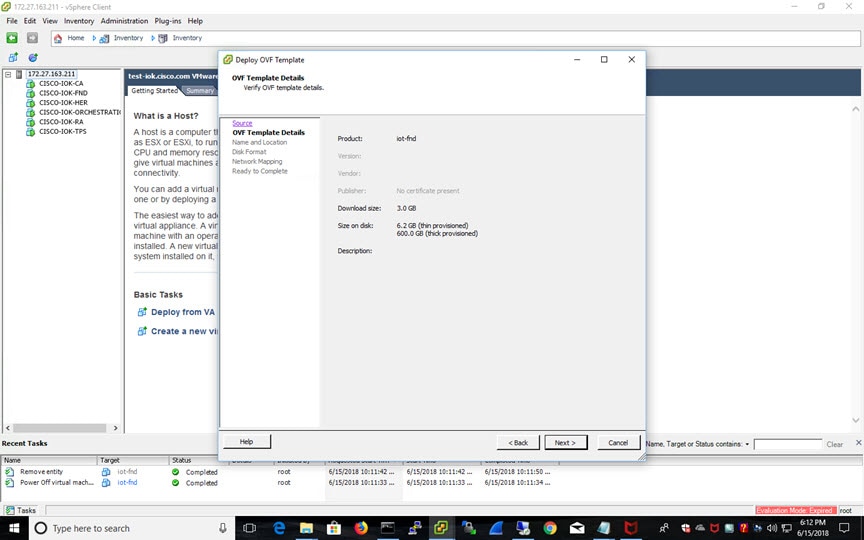The image size is (864, 540).
Task: Open Mail app from taskbar
Action: [576, 528]
